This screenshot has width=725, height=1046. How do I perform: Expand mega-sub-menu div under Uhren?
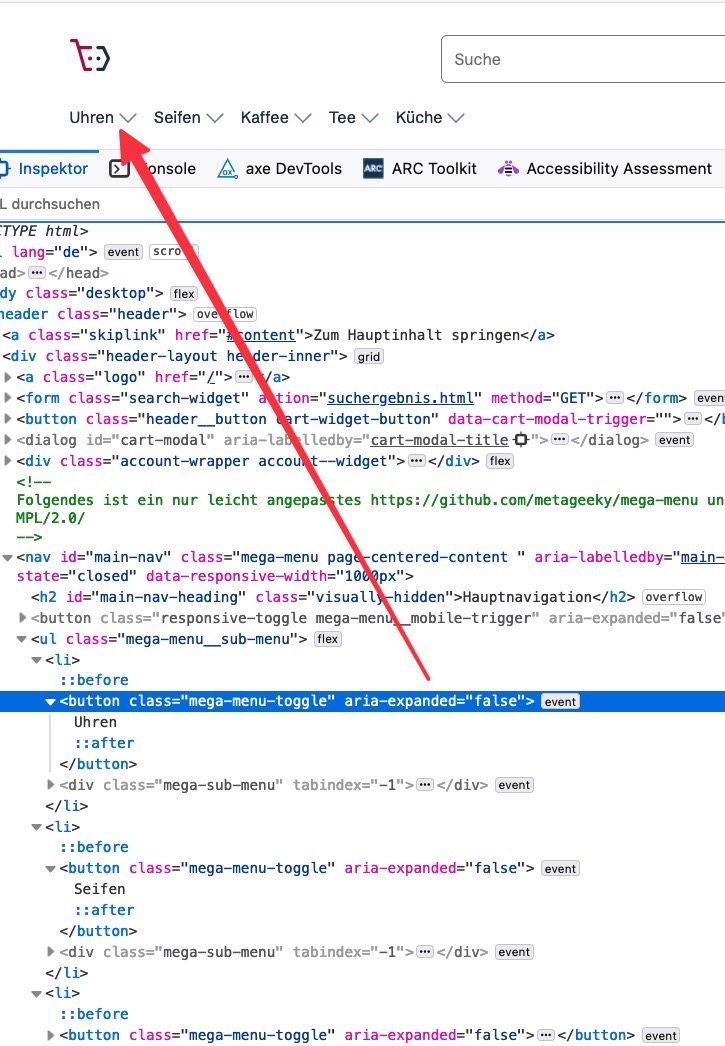[51, 785]
